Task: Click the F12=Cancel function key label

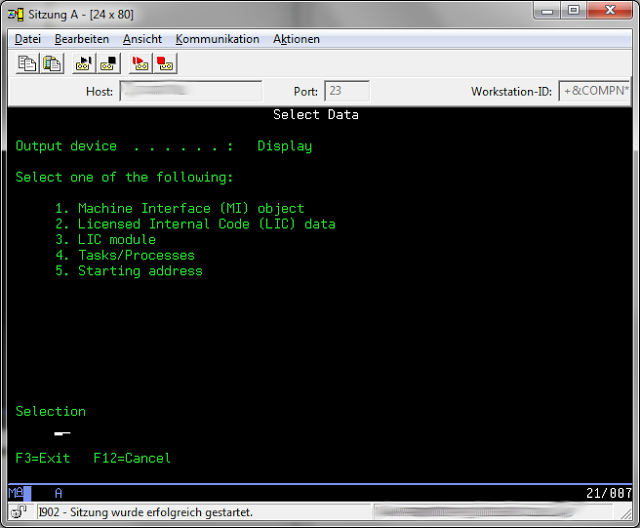Action: tap(131, 458)
